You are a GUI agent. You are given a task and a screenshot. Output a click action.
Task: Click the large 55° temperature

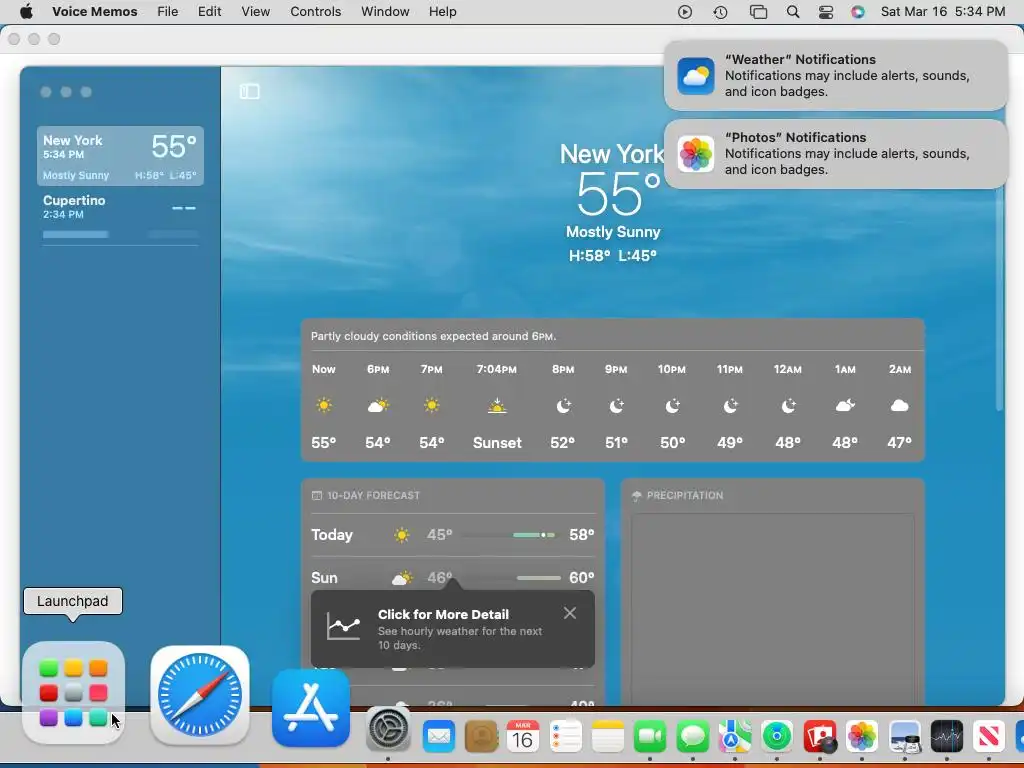point(618,195)
